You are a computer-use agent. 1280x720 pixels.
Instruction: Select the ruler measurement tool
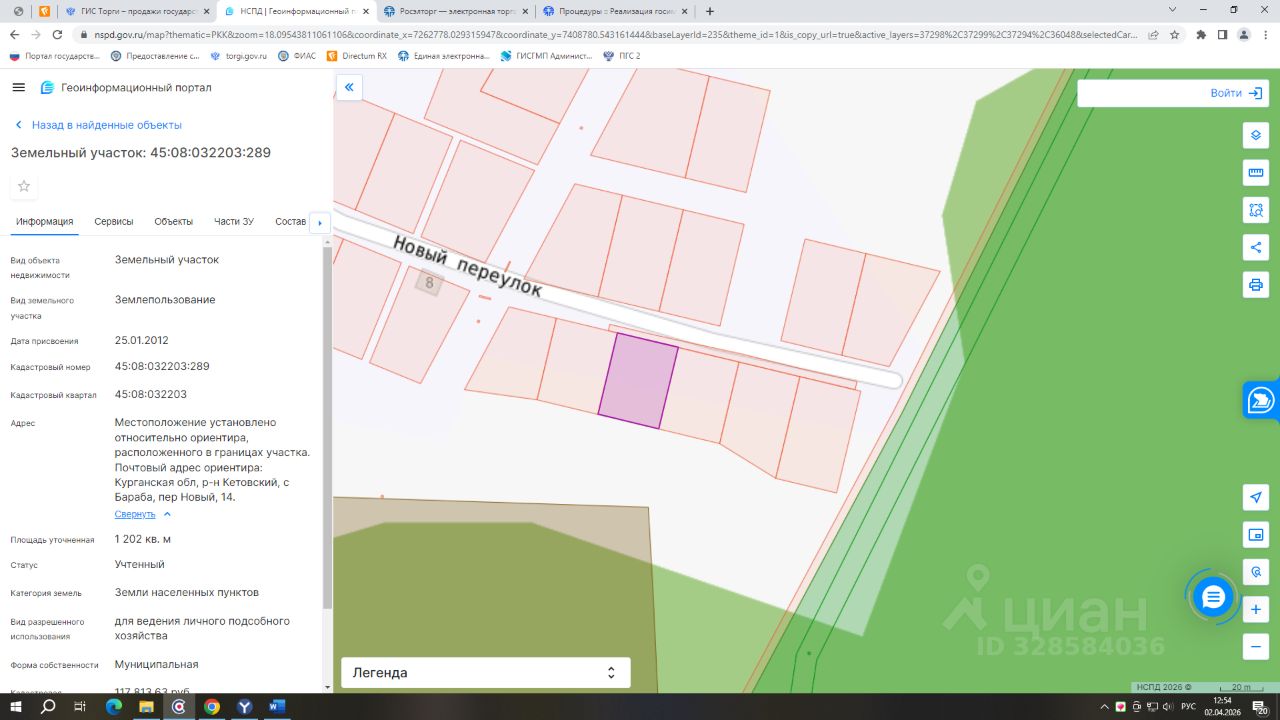pyautogui.click(x=1256, y=173)
